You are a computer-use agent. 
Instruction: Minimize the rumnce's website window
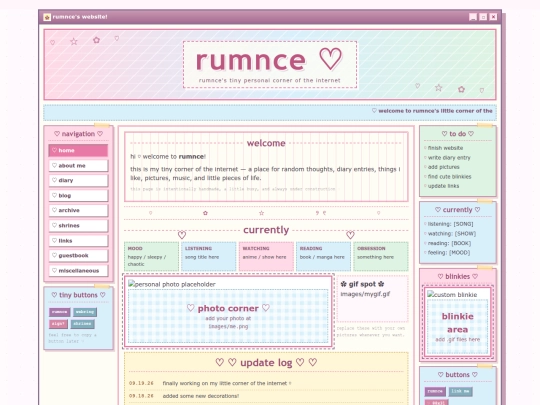[473, 17]
